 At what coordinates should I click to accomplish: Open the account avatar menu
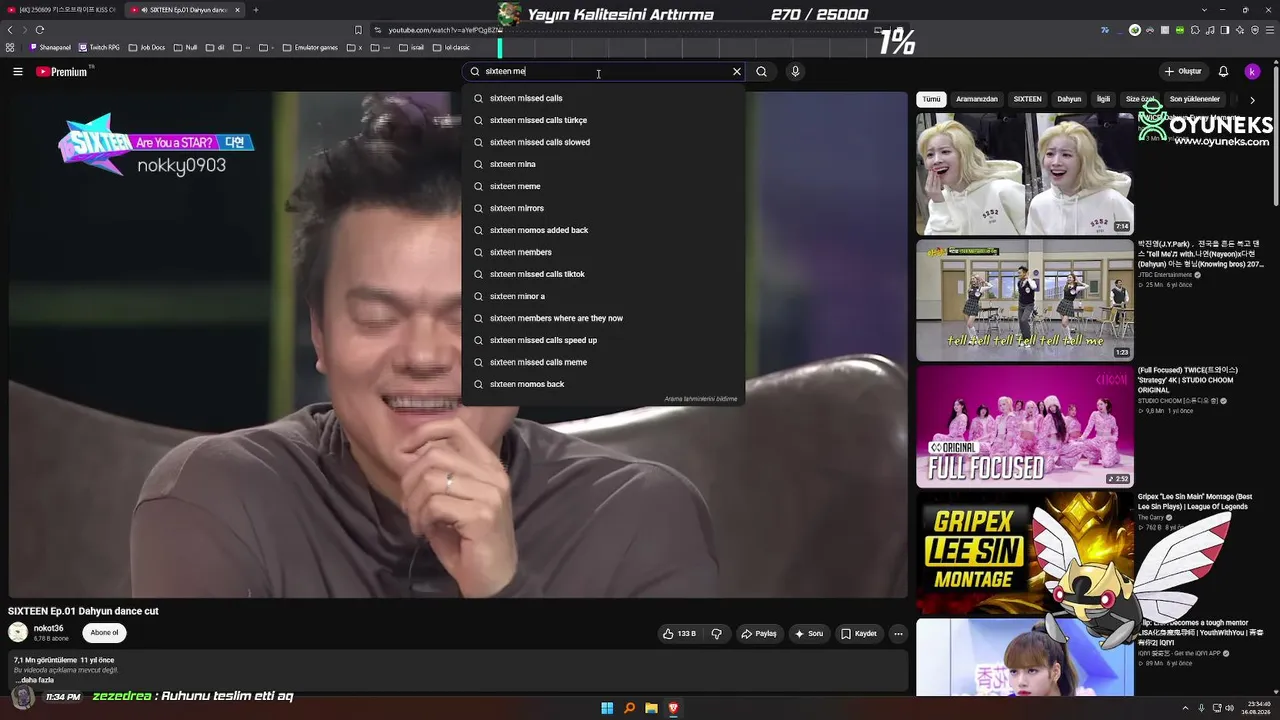click(x=1252, y=72)
